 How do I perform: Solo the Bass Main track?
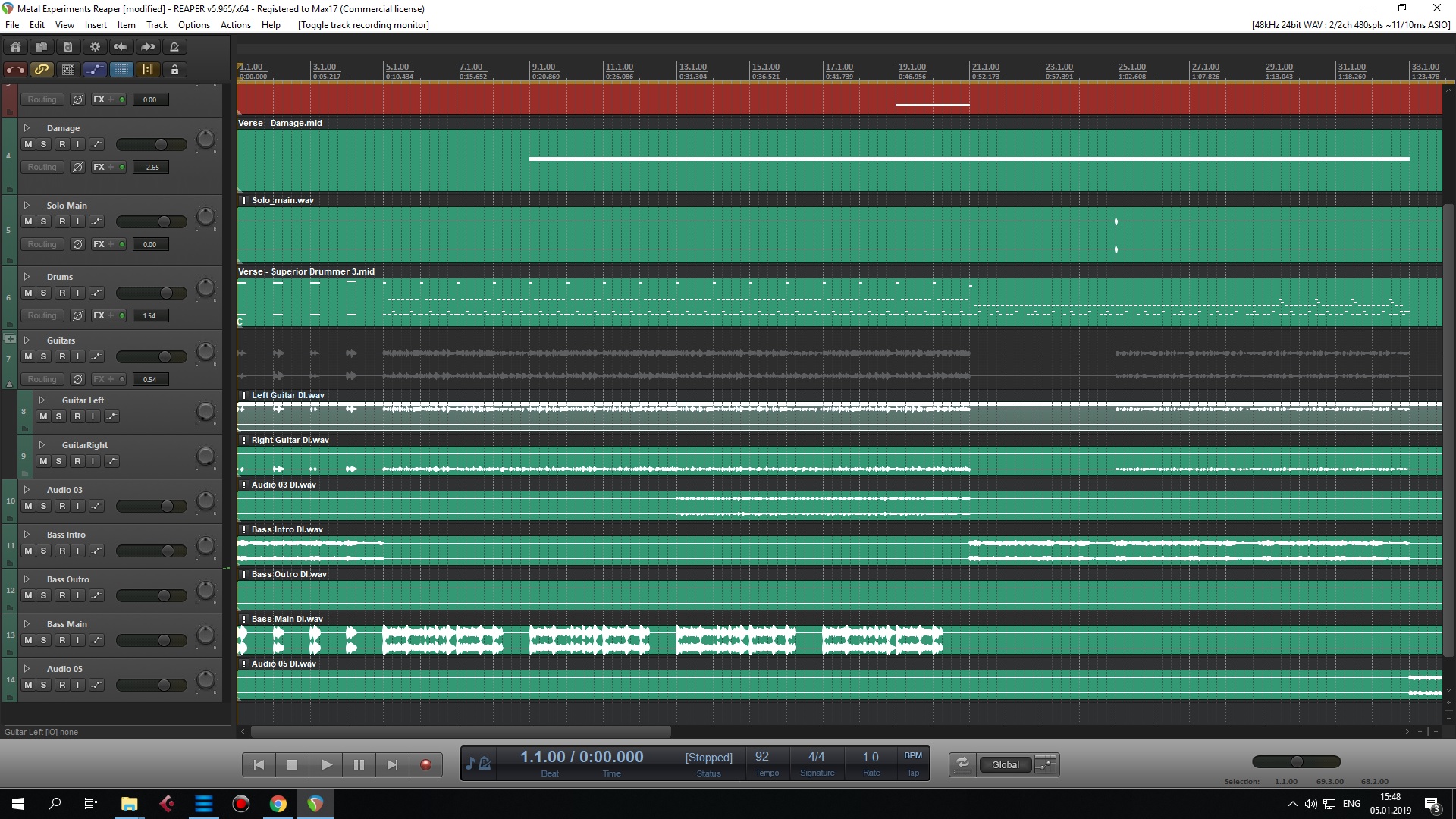point(43,640)
